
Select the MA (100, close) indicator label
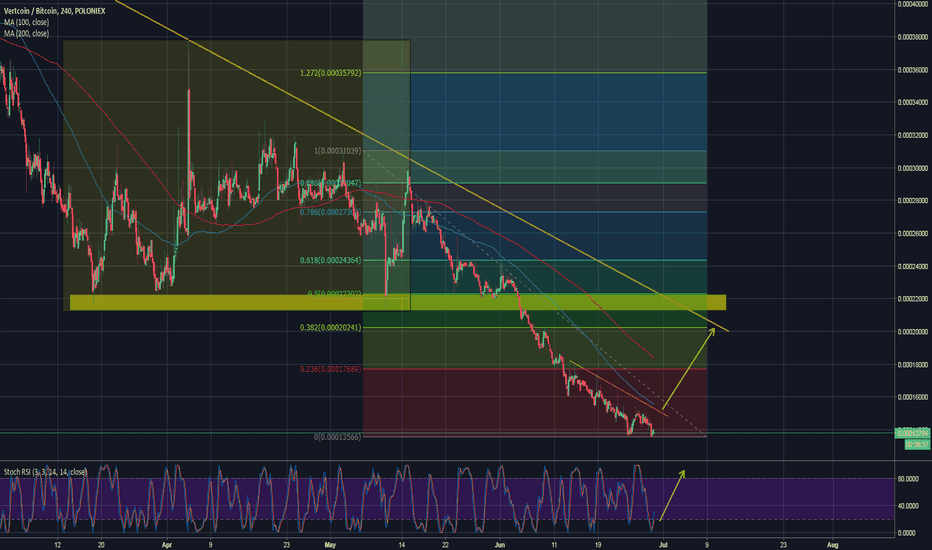tap(27, 22)
